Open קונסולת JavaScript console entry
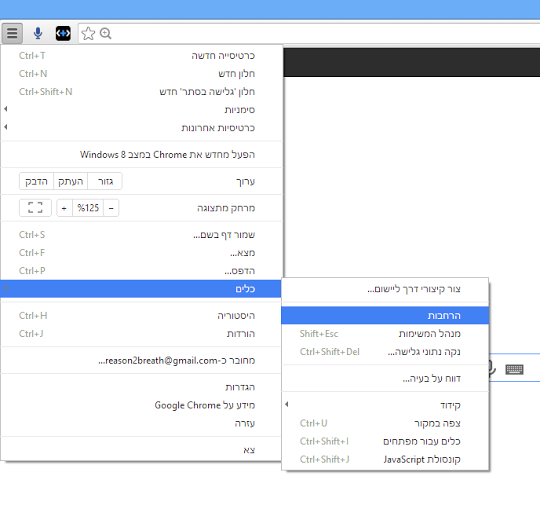The image size is (540, 509). click(385, 459)
